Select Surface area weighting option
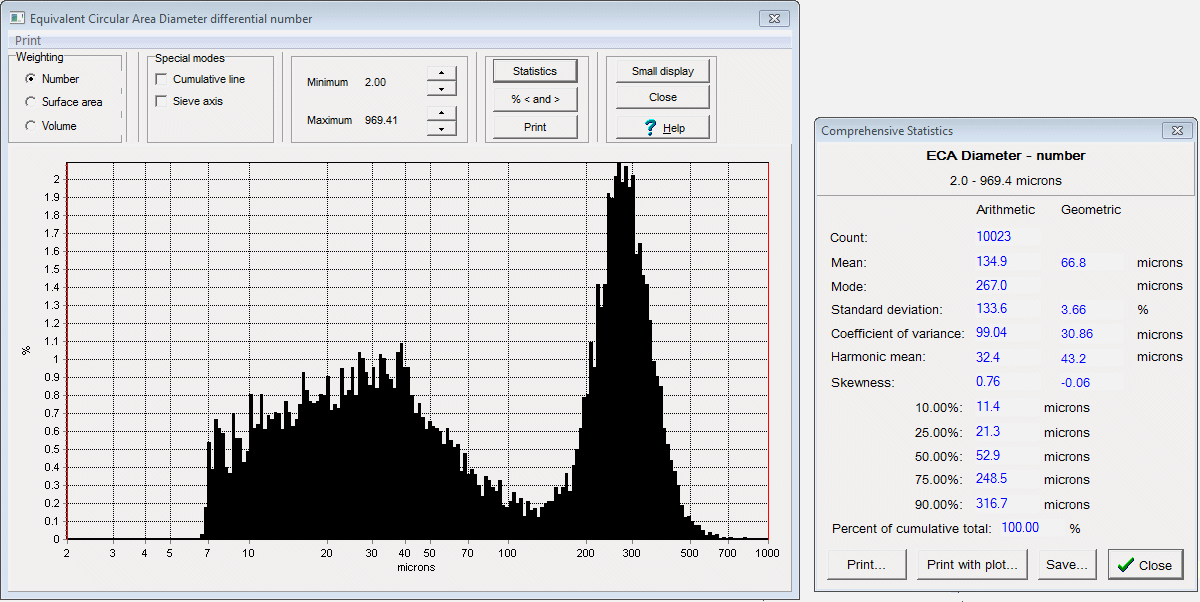1200x602 pixels. [x=31, y=102]
